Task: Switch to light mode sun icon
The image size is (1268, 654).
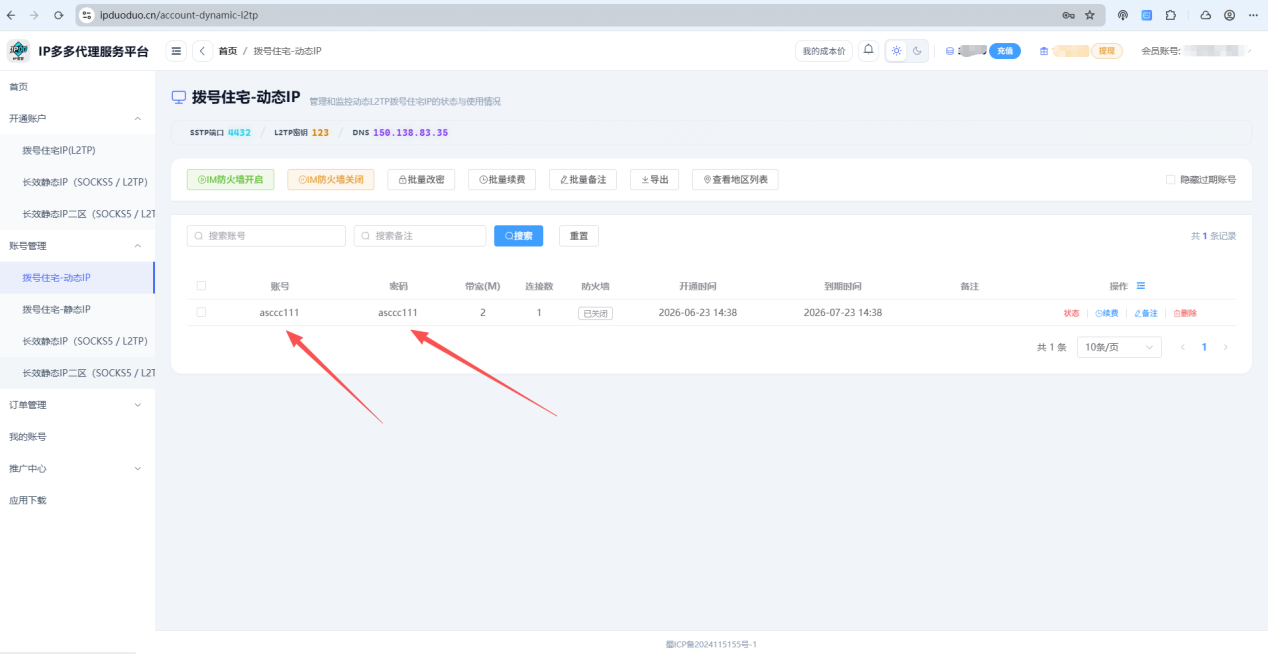Action: [x=897, y=51]
